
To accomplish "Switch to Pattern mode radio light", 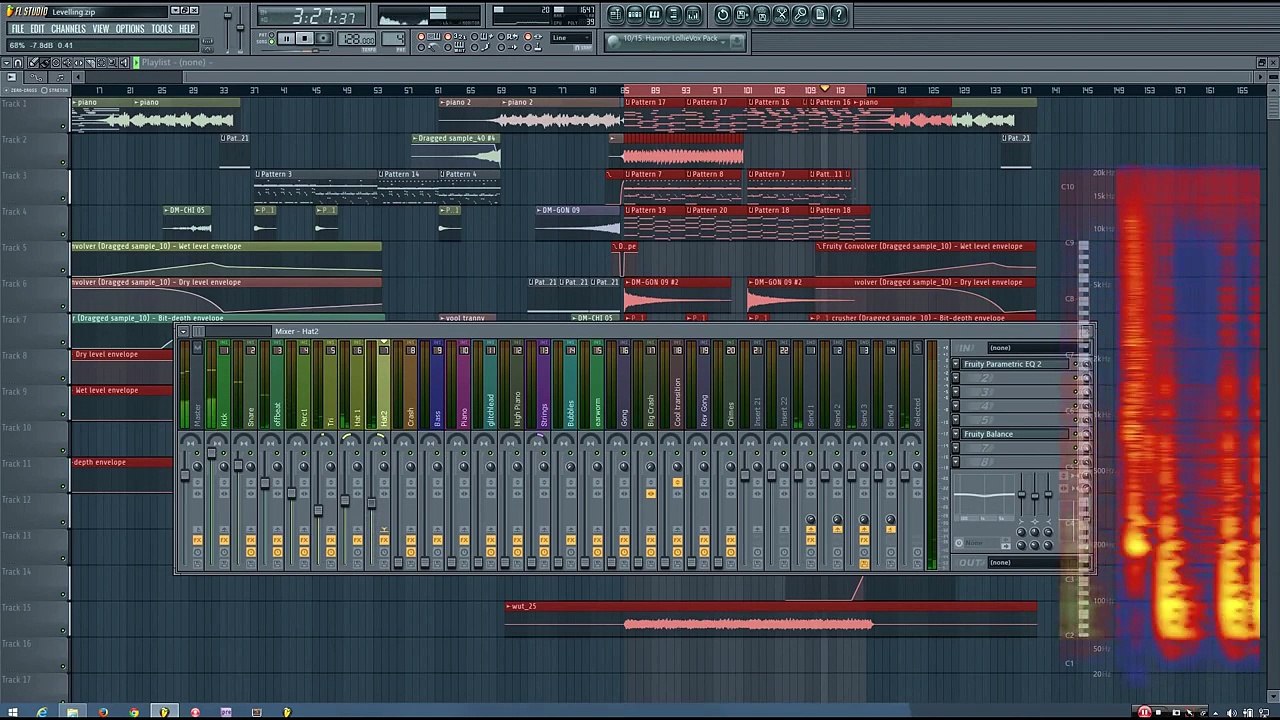I will pyautogui.click(x=271, y=34).
